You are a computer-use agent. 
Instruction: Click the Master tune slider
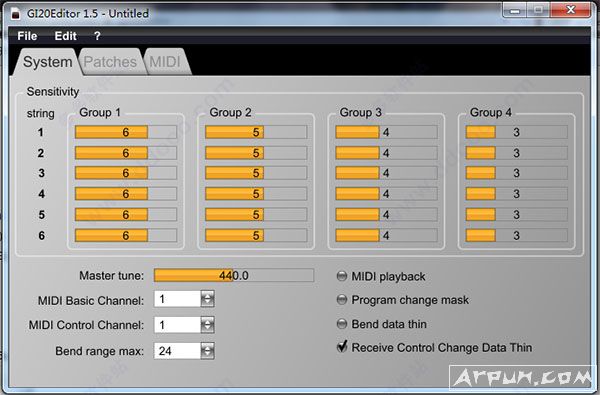coord(234,275)
